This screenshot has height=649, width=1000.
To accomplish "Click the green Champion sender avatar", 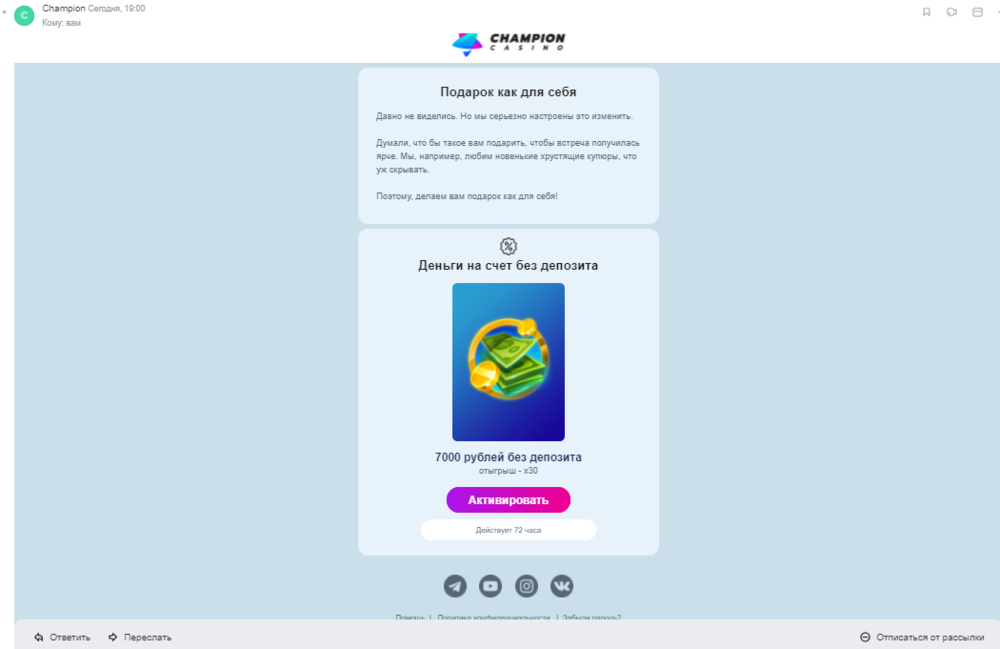I will pyautogui.click(x=24, y=15).
